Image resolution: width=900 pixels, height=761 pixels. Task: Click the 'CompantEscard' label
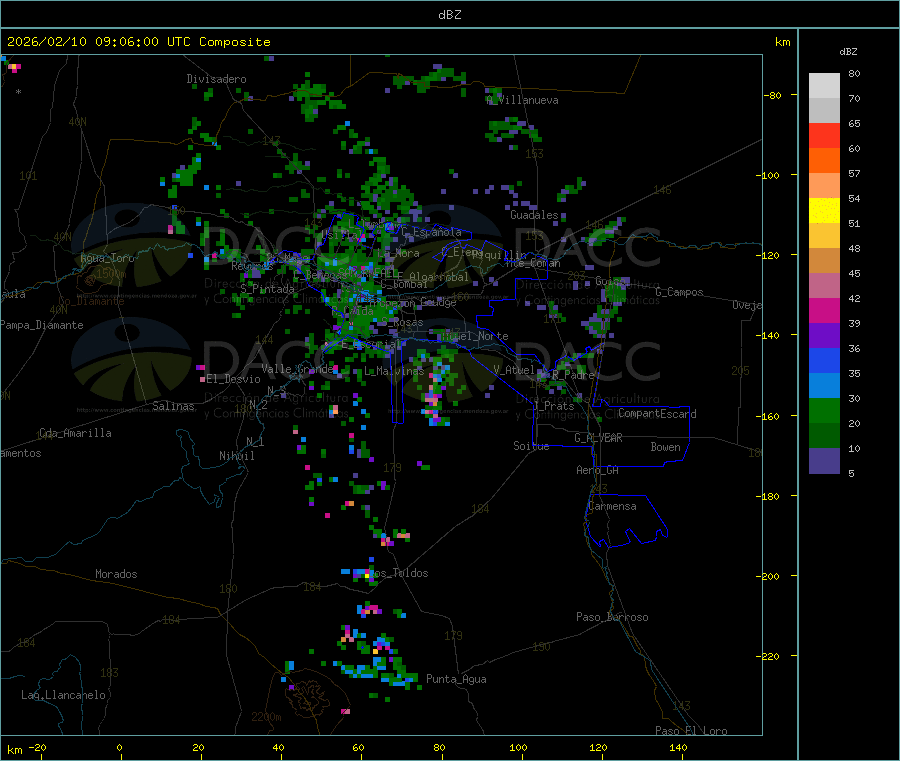[657, 414]
